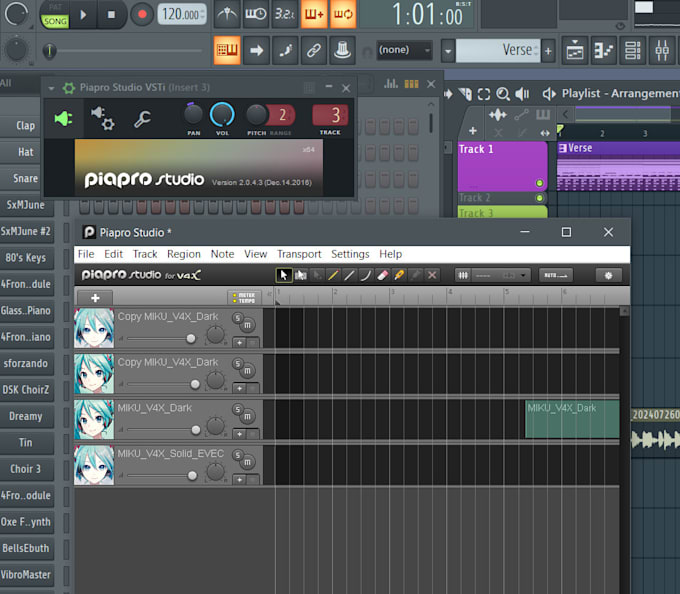The image size is (680, 594).
Task: Toggle loop recording icon
Action: click(x=343, y=14)
